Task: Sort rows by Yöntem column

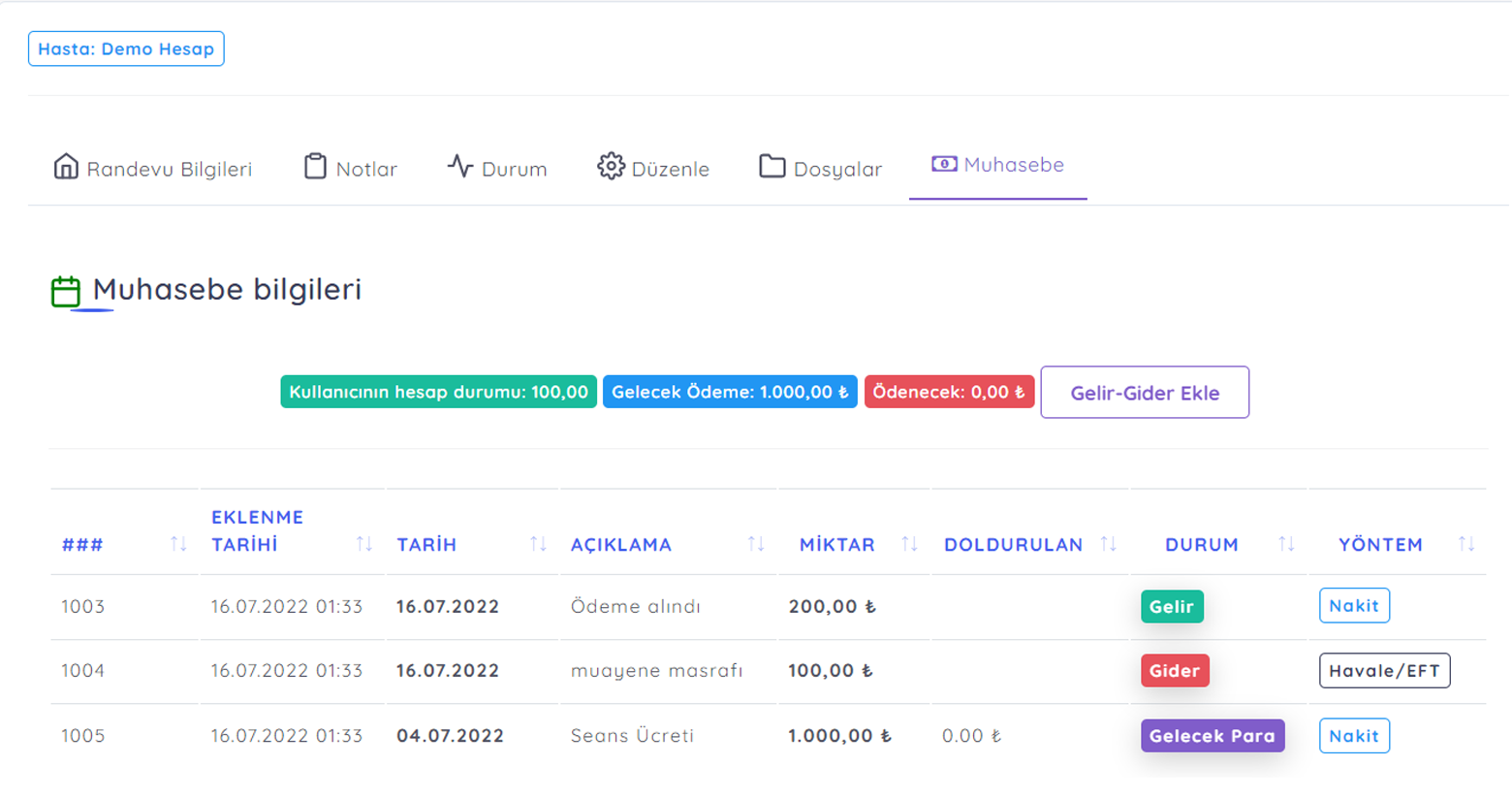Action: click(1466, 544)
